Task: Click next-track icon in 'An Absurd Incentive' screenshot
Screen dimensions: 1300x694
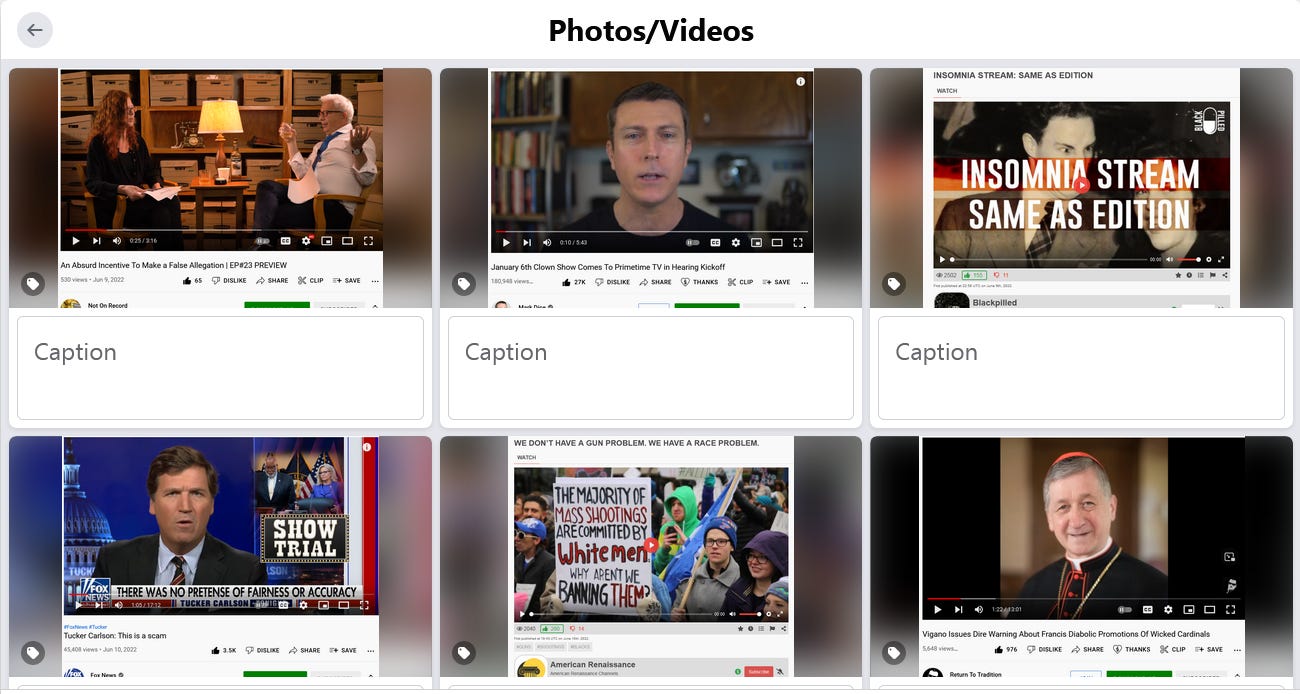Action: pyautogui.click(x=97, y=241)
